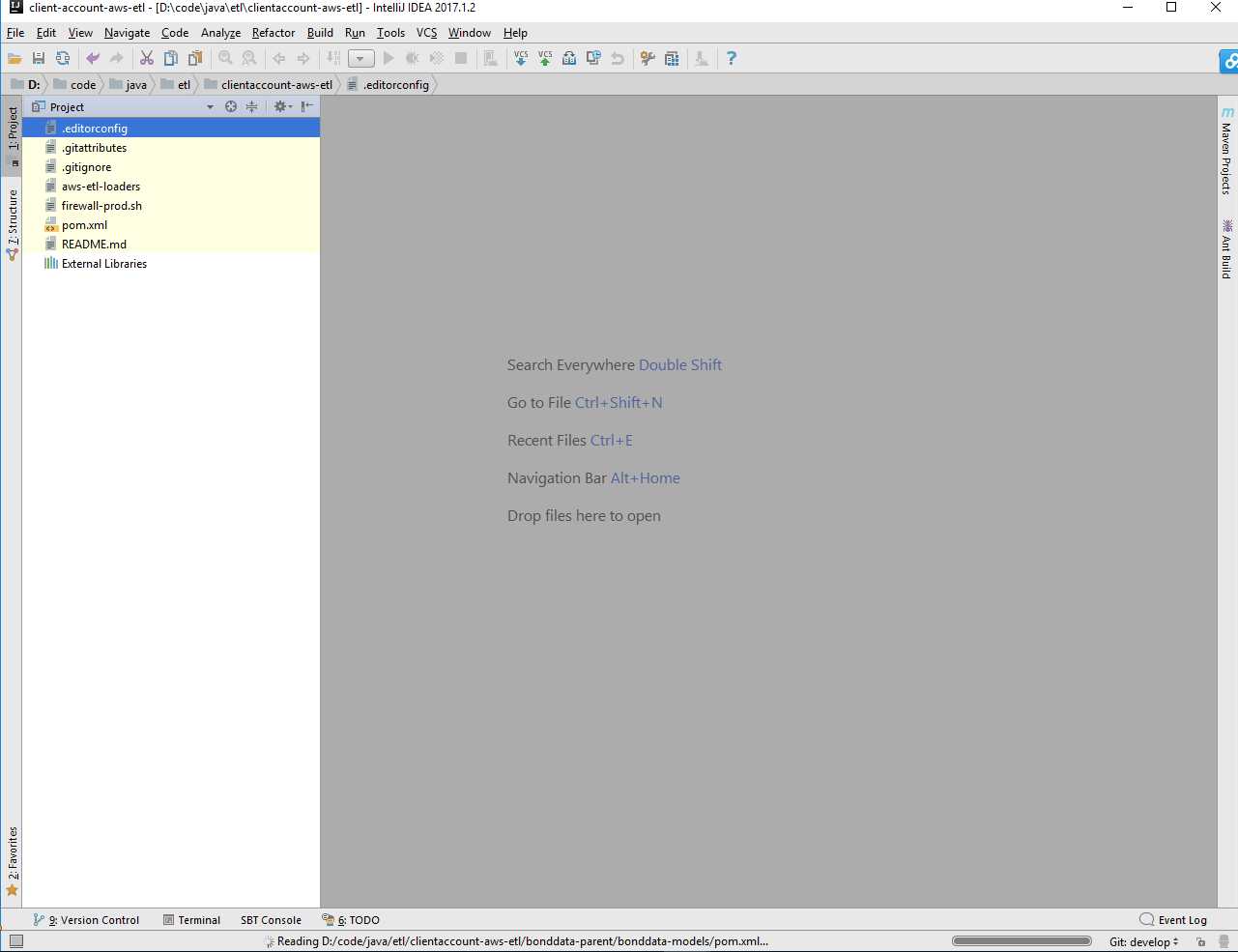The width and height of the screenshot is (1238, 952).
Task: Toggle the Maven Projects side tab
Action: click(x=1227, y=152)
